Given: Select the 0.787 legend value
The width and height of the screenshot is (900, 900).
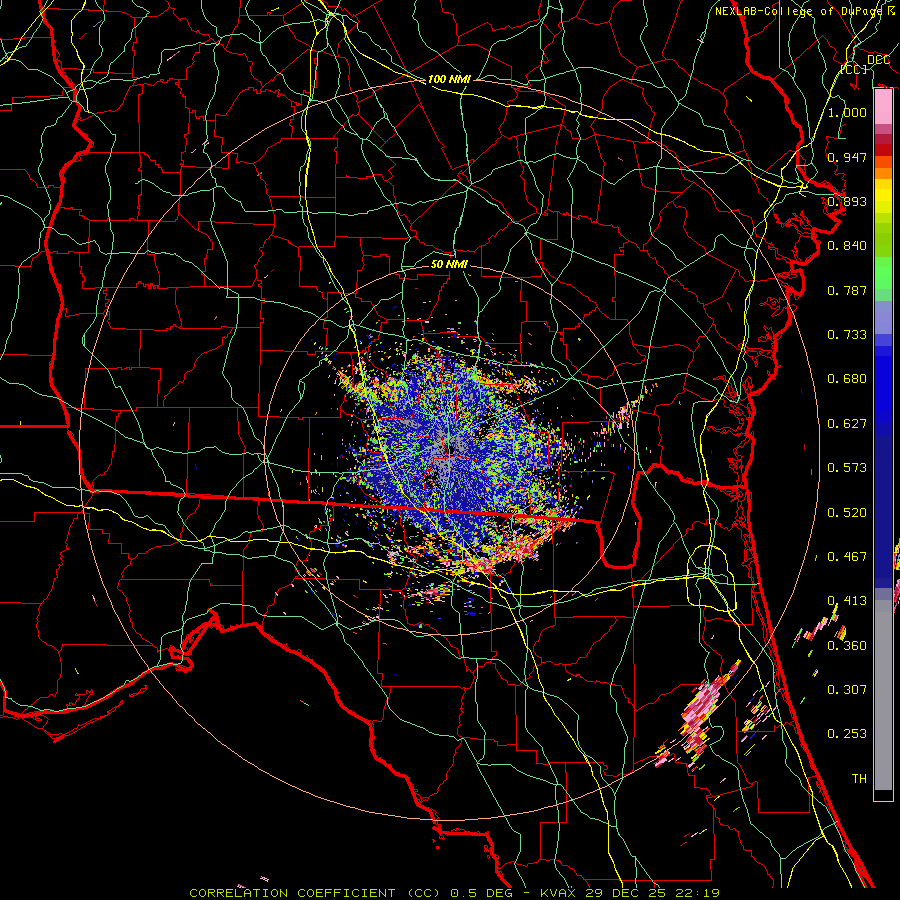Looking at the screenshot, I should point(847,290).
